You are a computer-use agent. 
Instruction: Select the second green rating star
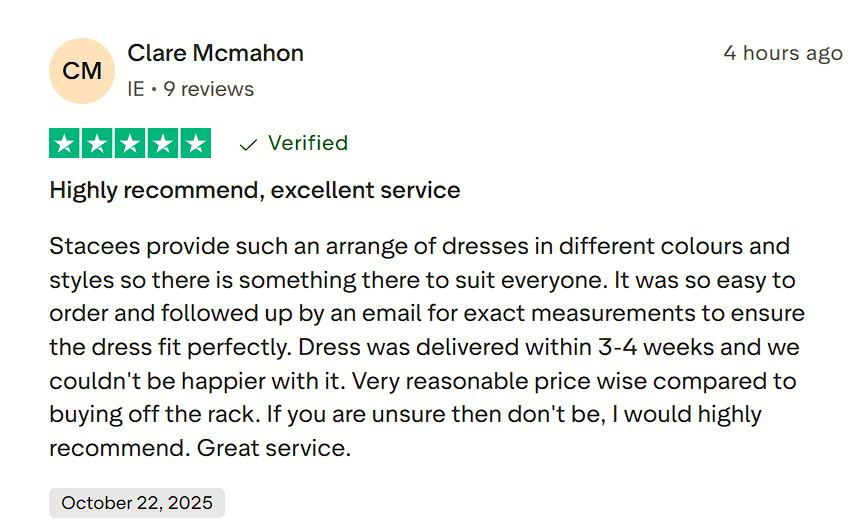click(98, 144)
